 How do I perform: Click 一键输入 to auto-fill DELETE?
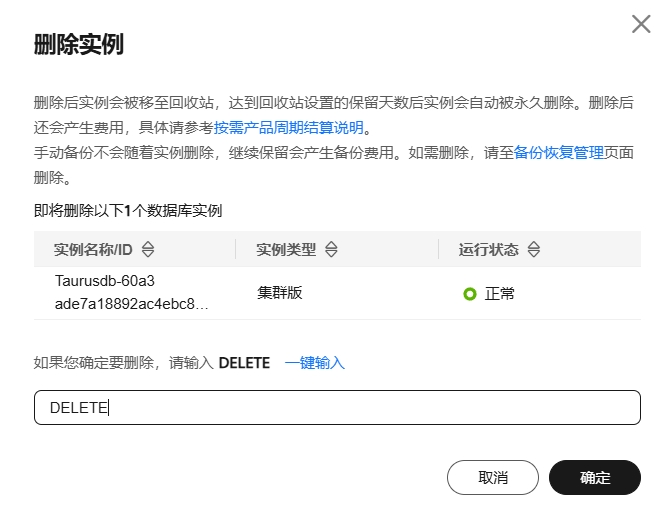(315, 363)
